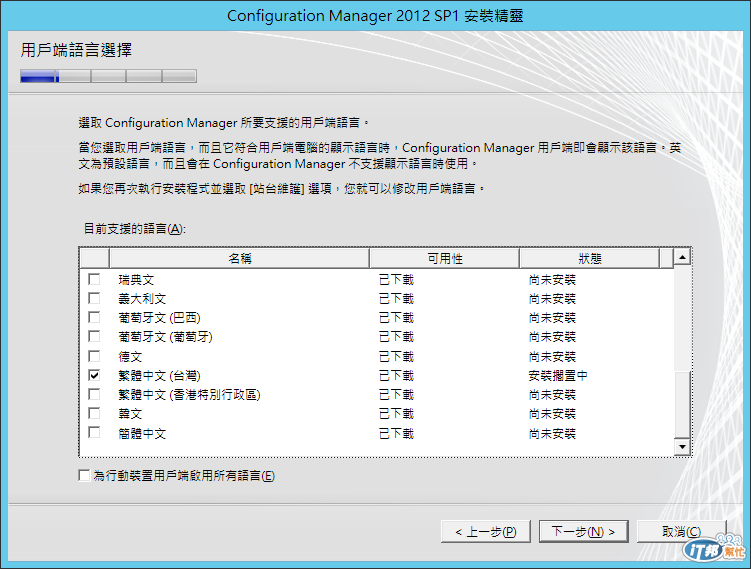This screenshot has width=751, height=569.
Task: Click the 取消(C) cancel button
Action: point(682,532)
